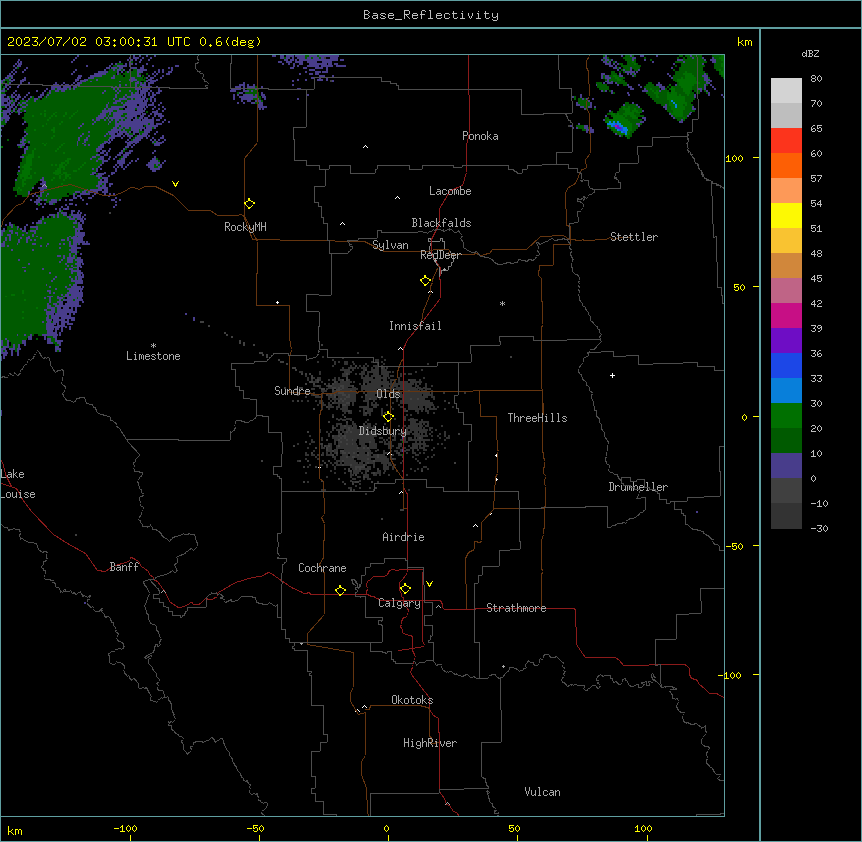Click the Lake Louise label
Viewport: 862px width, 842px height.
coord(18,484)
